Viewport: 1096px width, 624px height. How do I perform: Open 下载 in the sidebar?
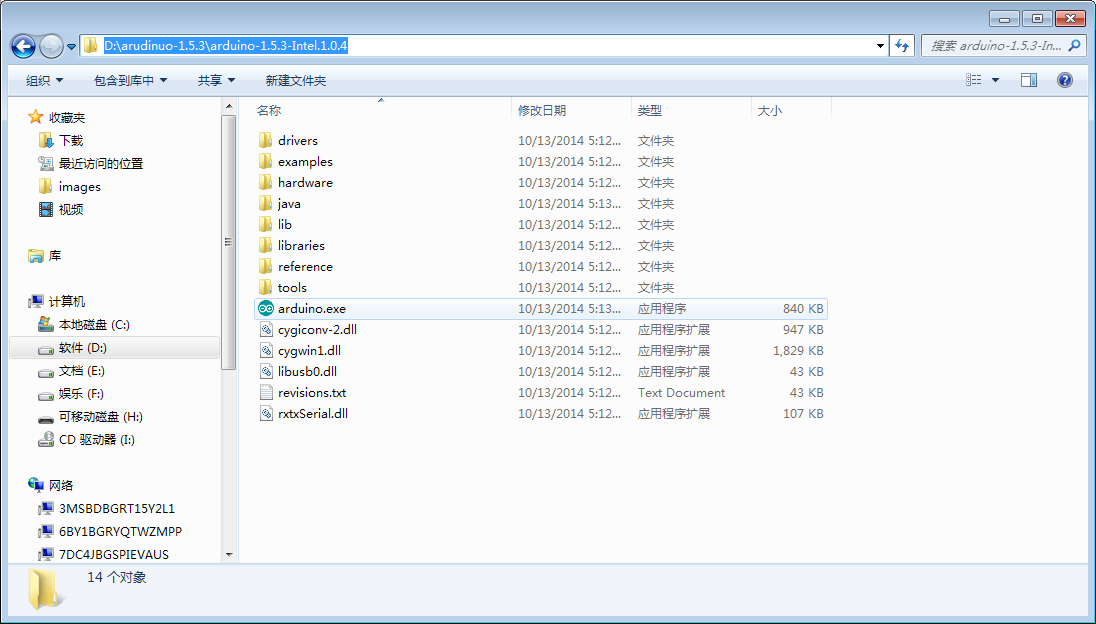[x=71, y=140]
